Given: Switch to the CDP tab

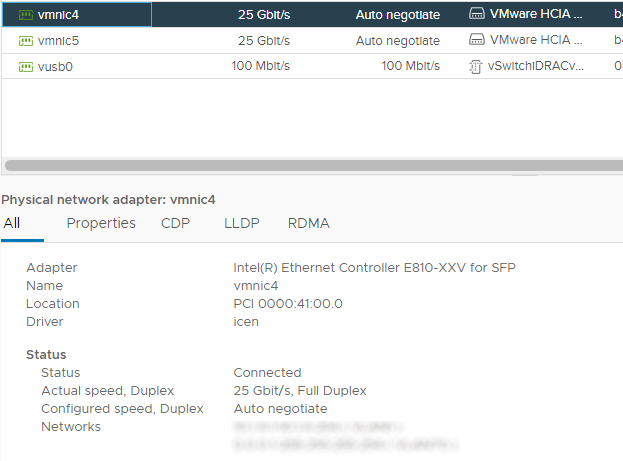Looking at the screenshot, I should tap(175, 223).
